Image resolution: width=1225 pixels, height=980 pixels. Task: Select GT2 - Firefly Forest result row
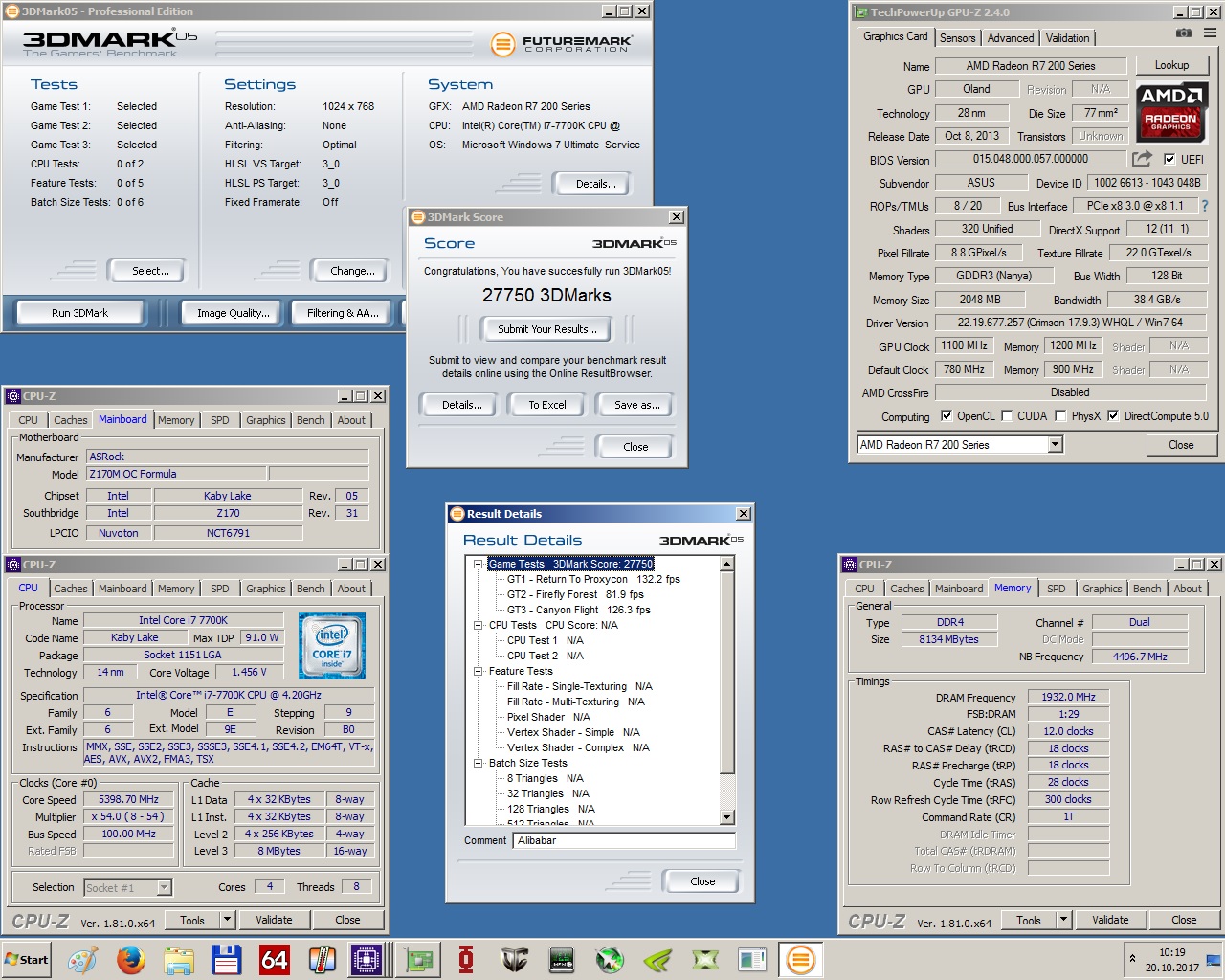(x=575, y=594)
